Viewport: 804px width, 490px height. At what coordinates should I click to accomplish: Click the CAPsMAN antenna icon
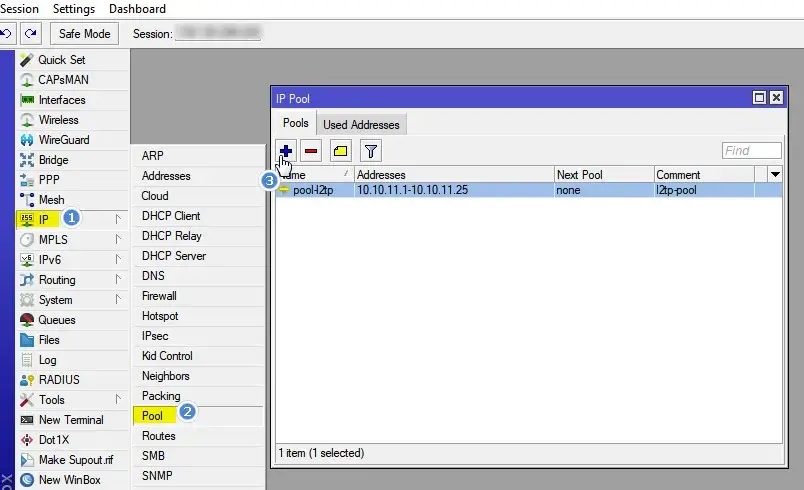tap(27, 80)
